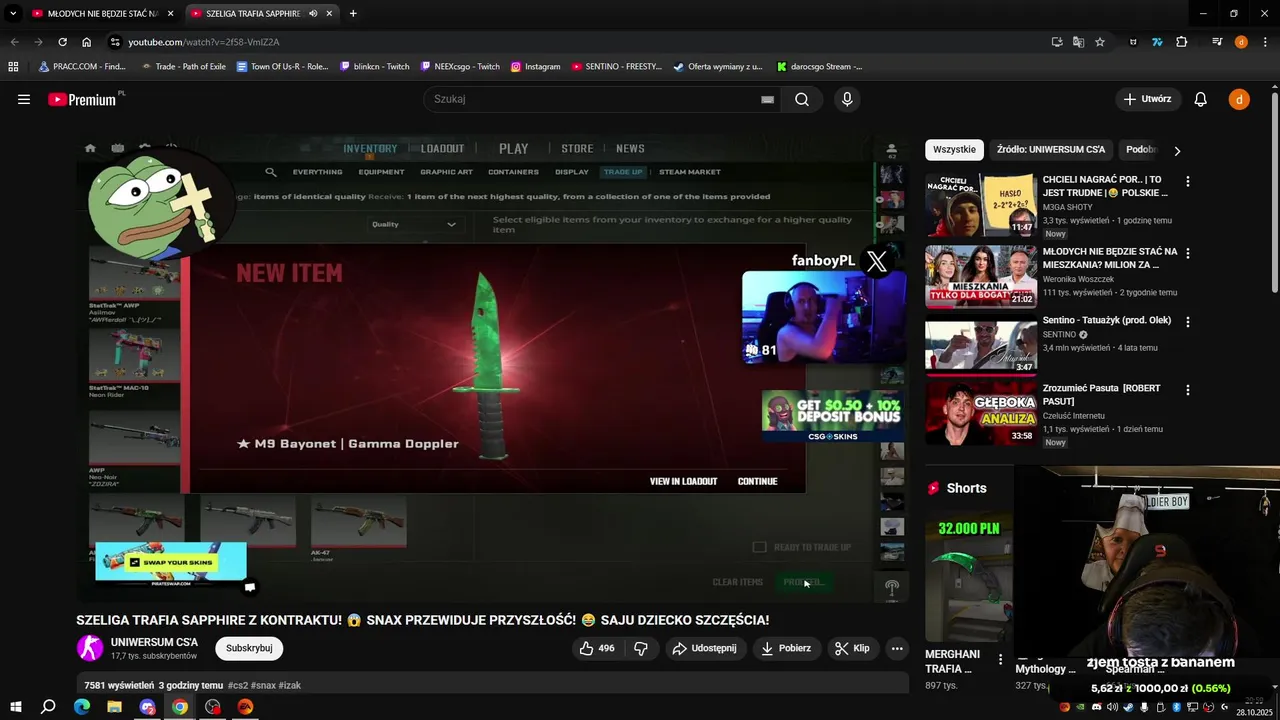The width and height of the screenshot is (1280, 720).
Task: Open the Windows Start menu
Action: [16, 707]
